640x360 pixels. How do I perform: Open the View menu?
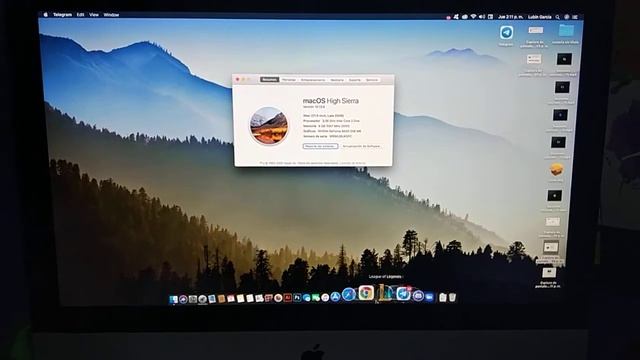(x=94, y=15)
